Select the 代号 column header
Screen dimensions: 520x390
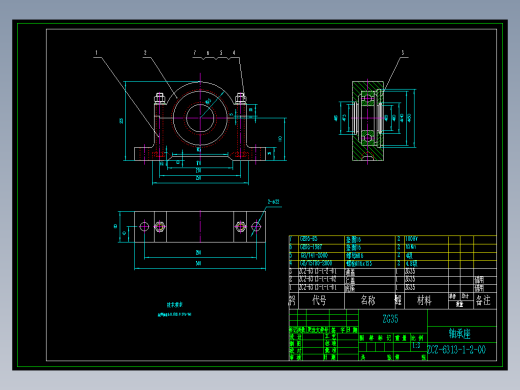pyautogui.click(x=319, y=300)
